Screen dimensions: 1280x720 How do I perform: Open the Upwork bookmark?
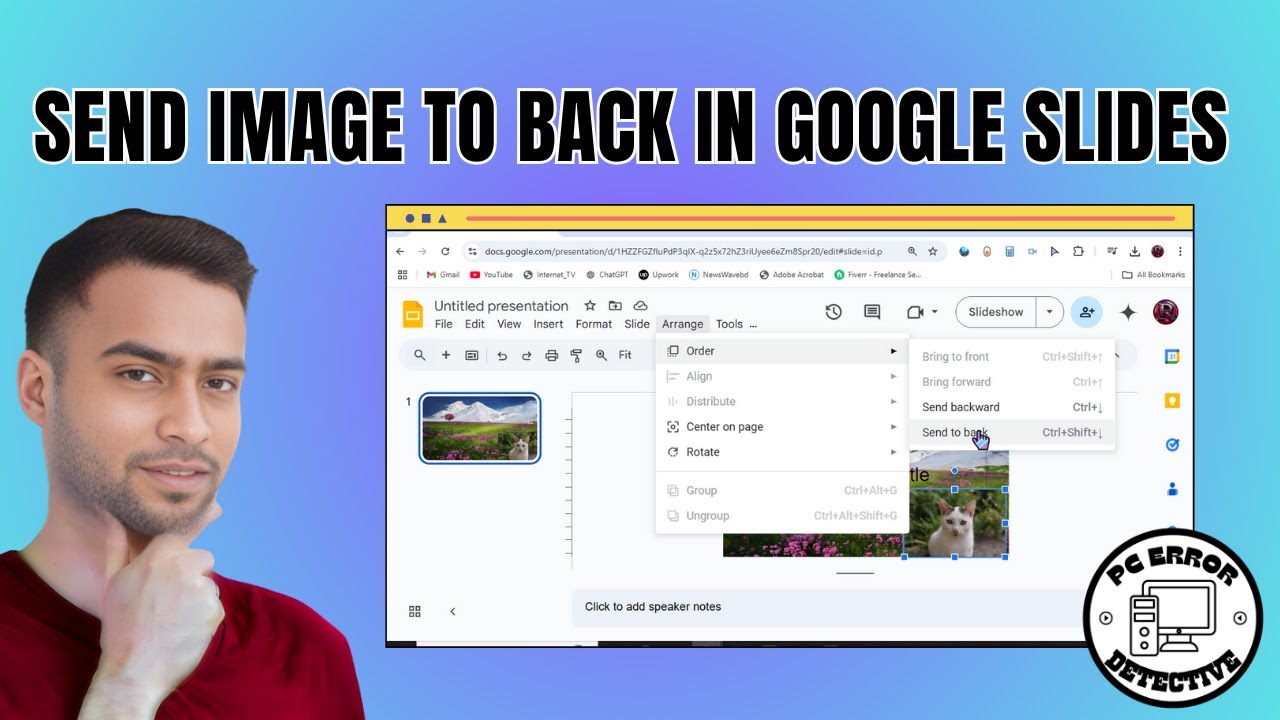point(658,274)
